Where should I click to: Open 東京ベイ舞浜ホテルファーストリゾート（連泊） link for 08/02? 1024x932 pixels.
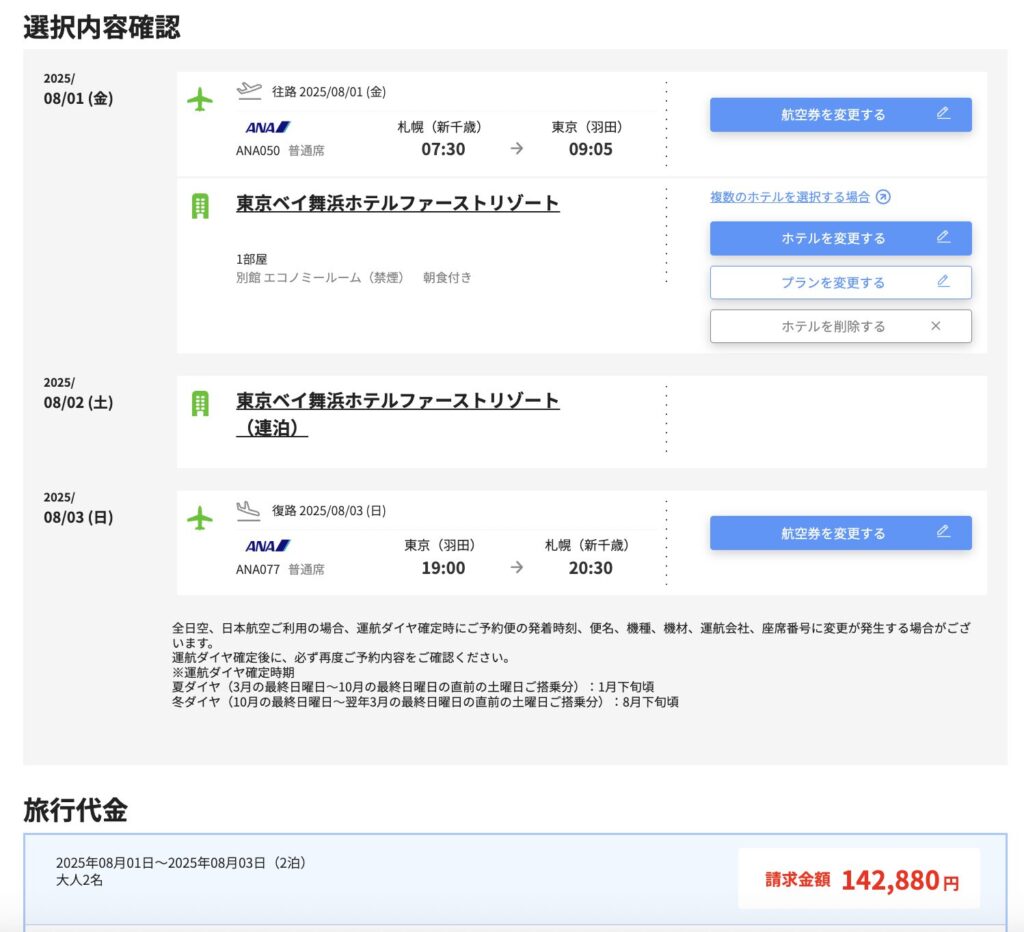pos(398,414)
